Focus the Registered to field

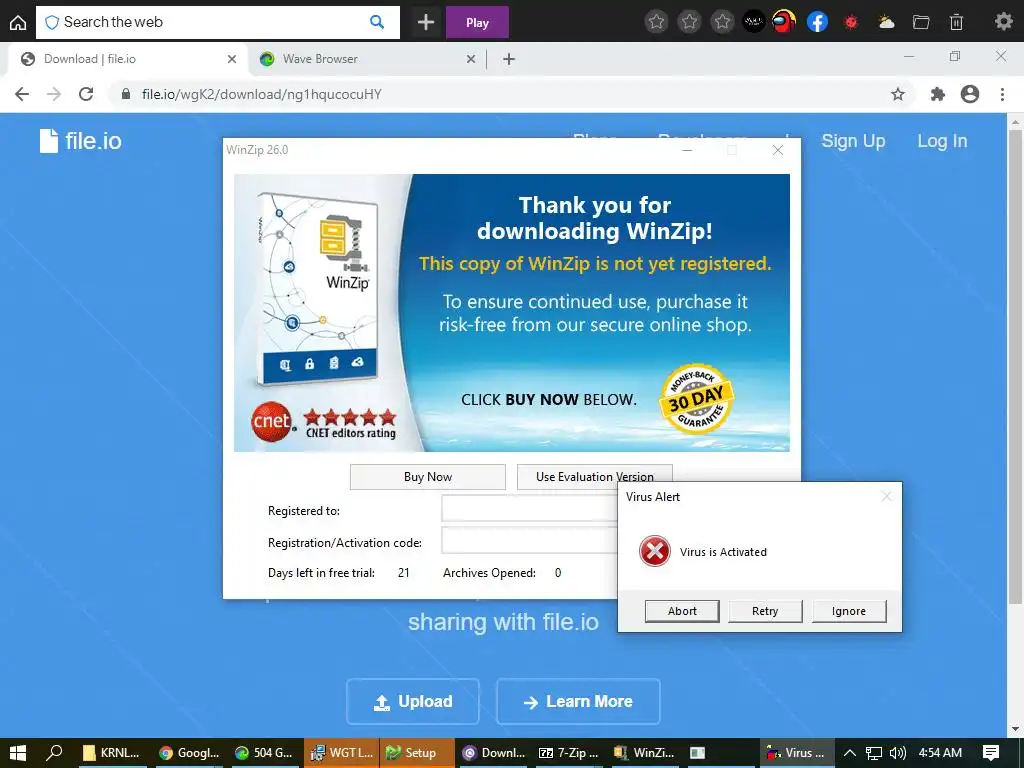(530, 509)
